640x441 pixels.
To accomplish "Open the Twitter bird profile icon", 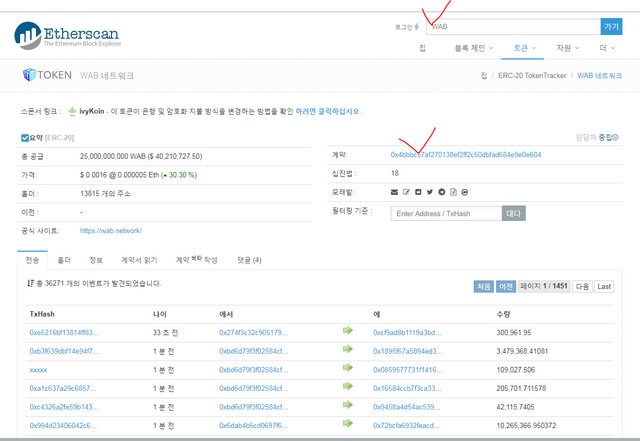I will coord(430,192).
